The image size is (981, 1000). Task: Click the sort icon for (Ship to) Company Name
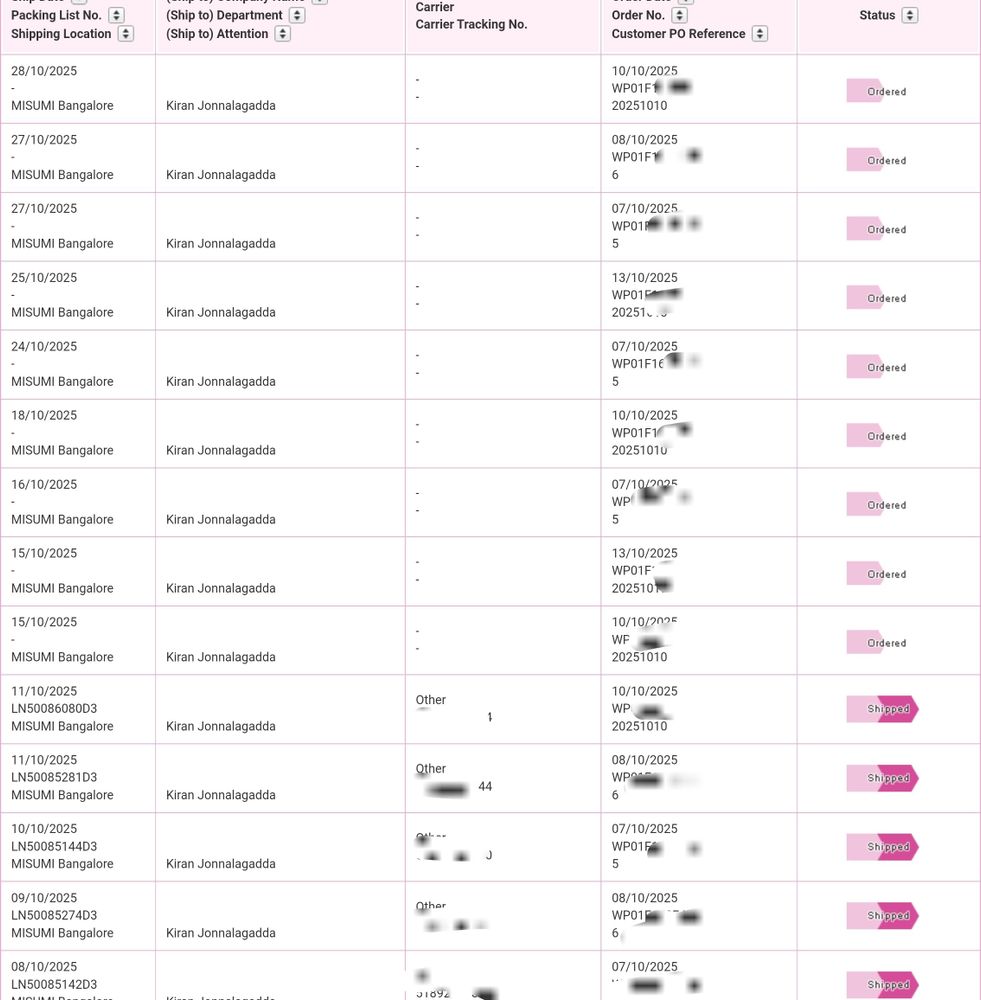319,2
